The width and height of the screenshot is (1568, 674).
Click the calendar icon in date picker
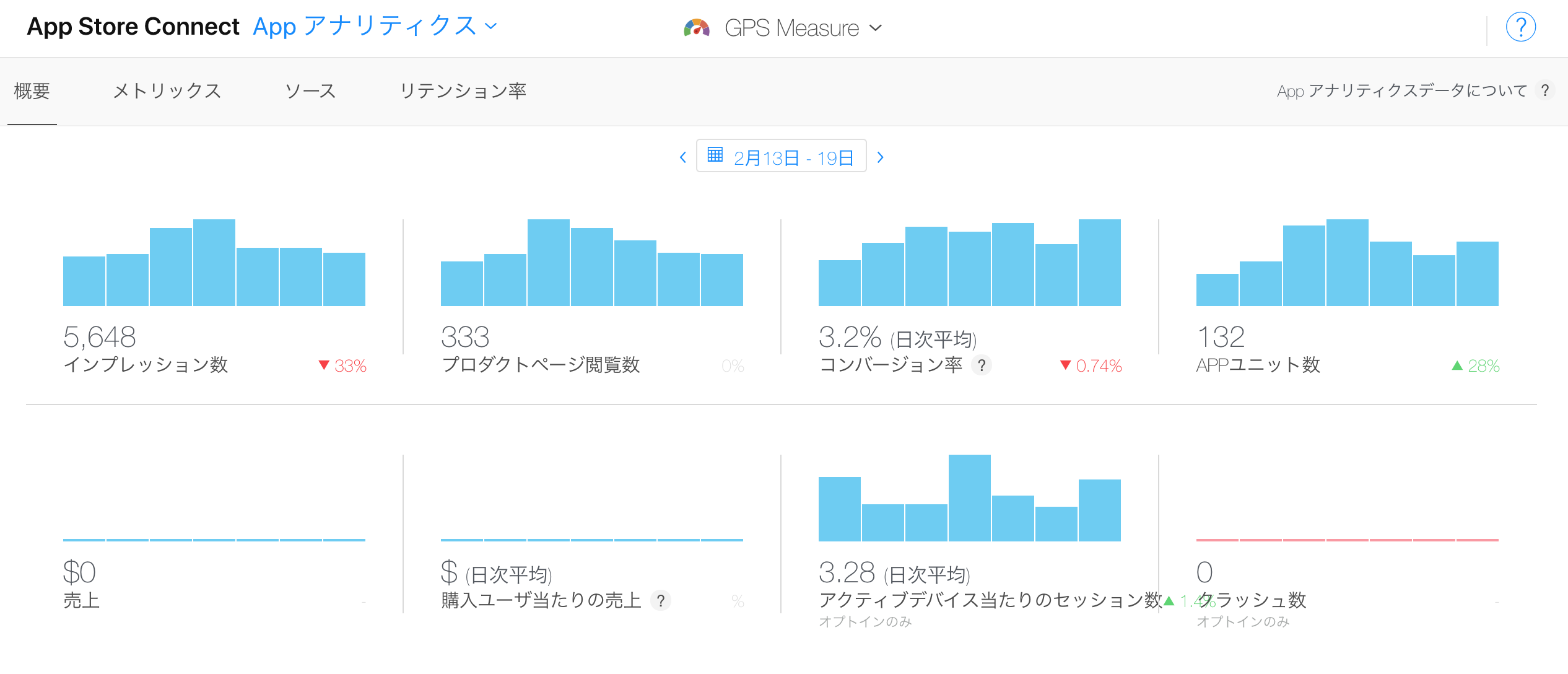click(715, 155)
